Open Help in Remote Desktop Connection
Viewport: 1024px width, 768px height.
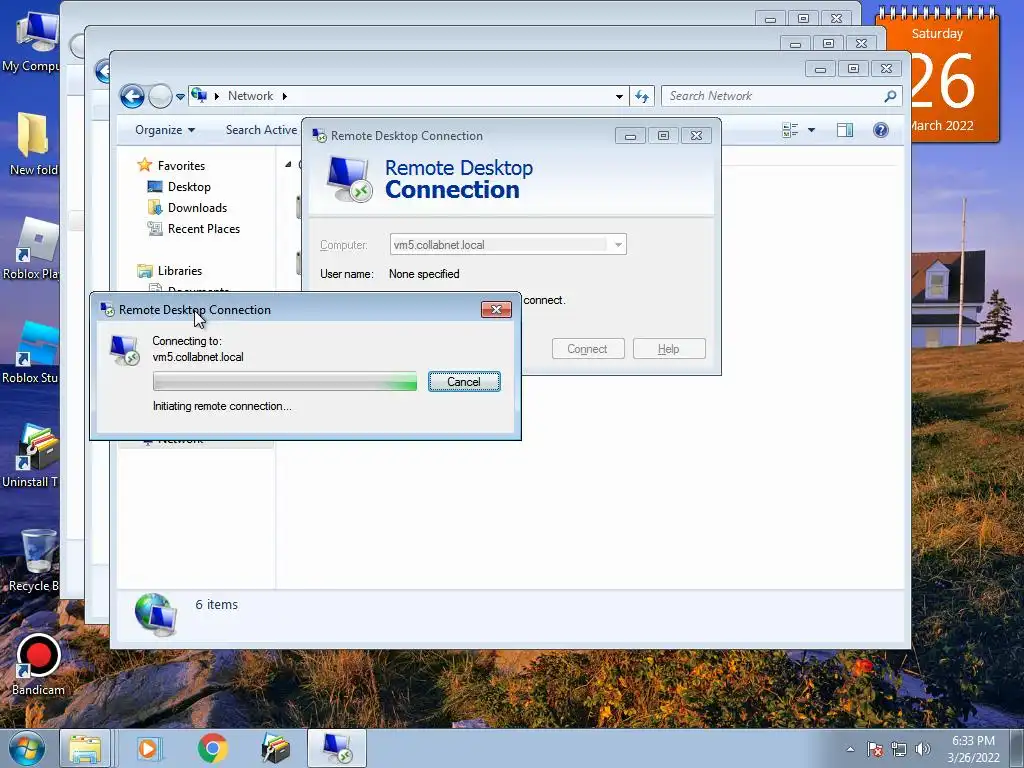coord(669,349)
